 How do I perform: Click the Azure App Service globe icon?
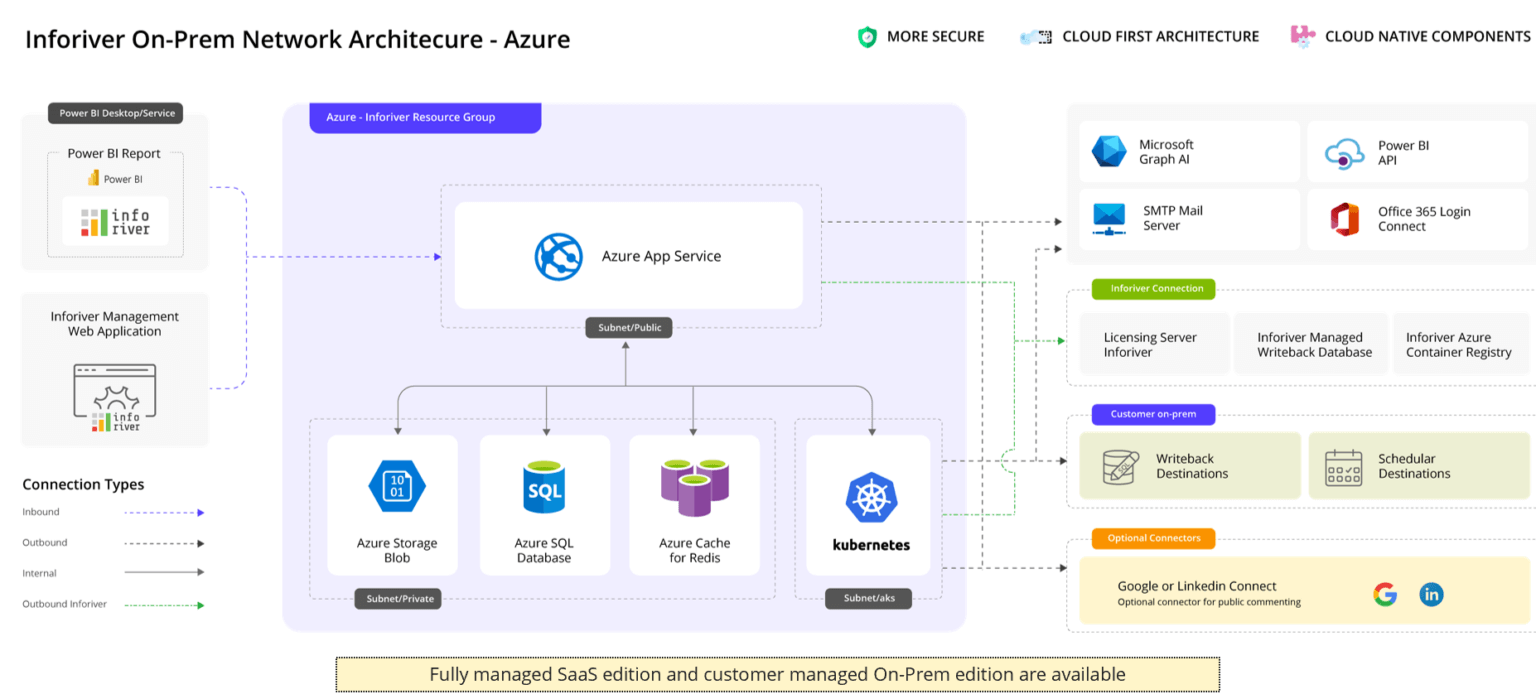558,256
